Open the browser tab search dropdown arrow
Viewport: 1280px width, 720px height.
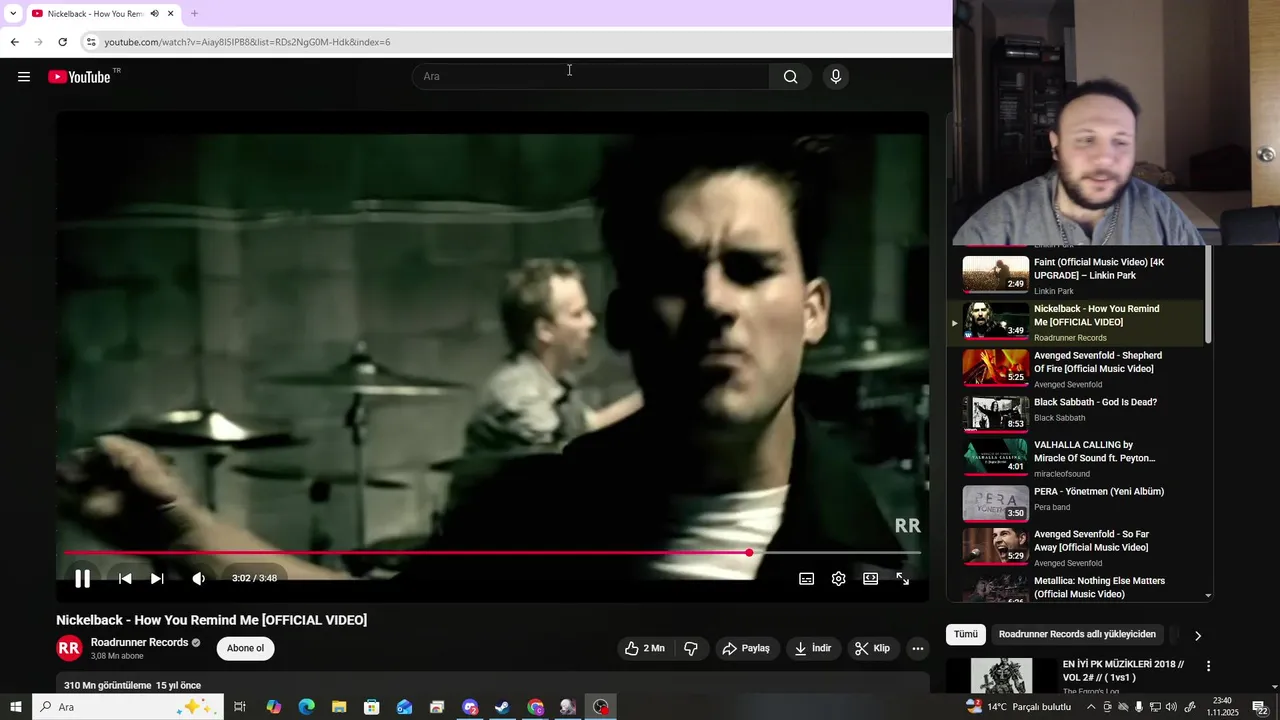pos(13,14)
